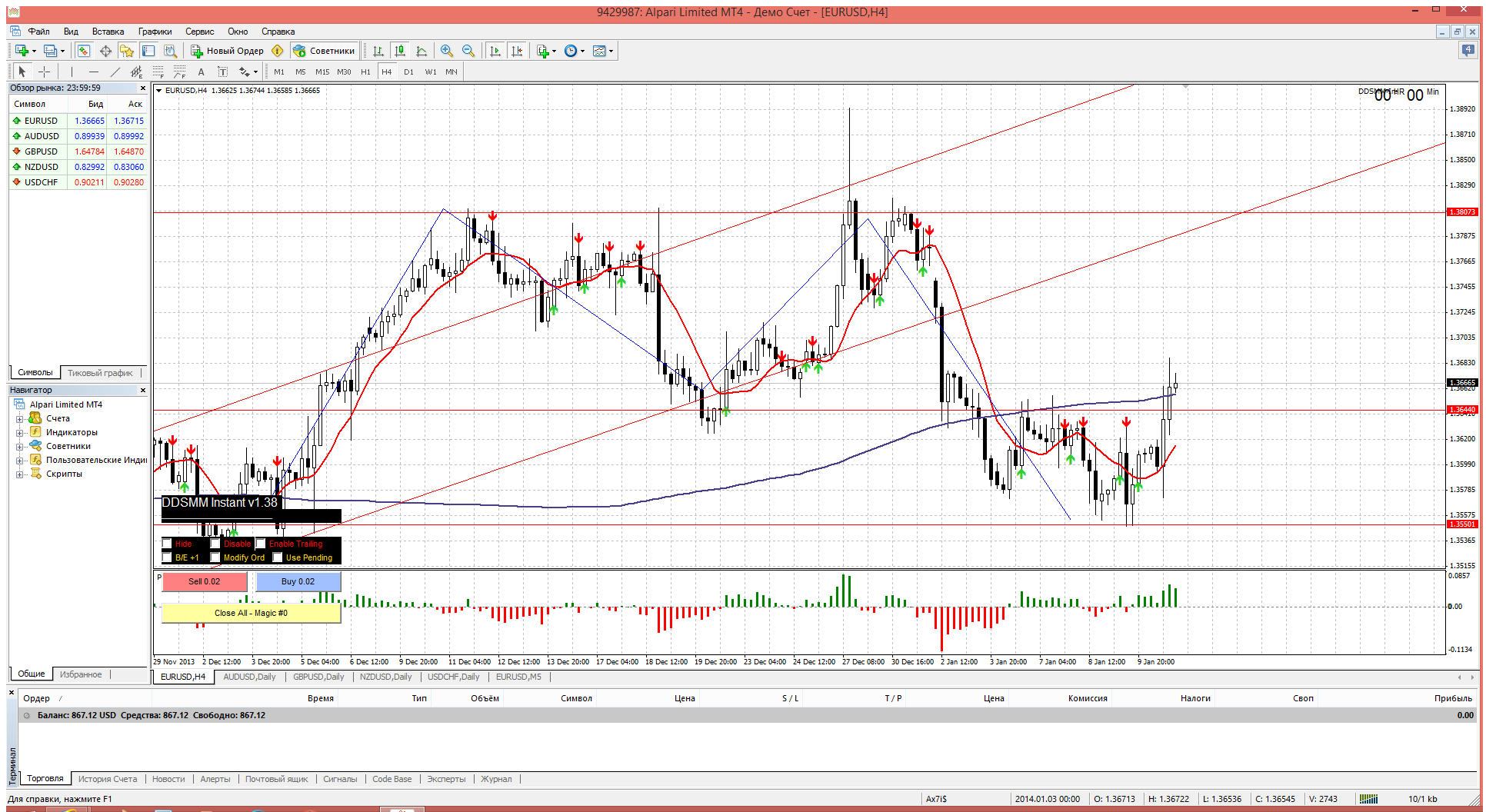Open the Сервис menu
Viewport: 1486px width, 812px height.
[x=199, y=32]
